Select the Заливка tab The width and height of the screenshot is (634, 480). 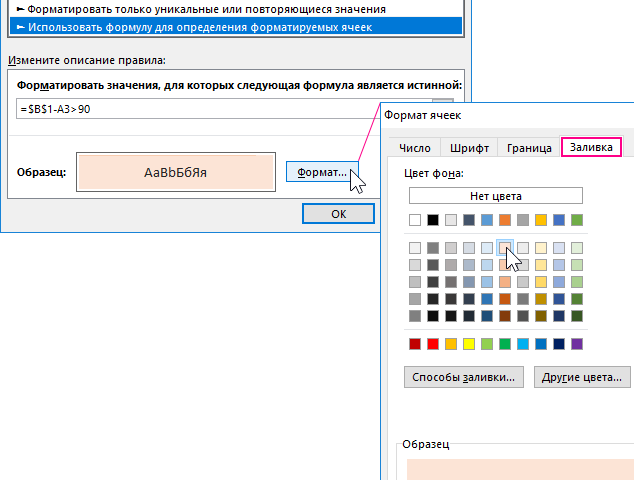(x=591, y=148)
